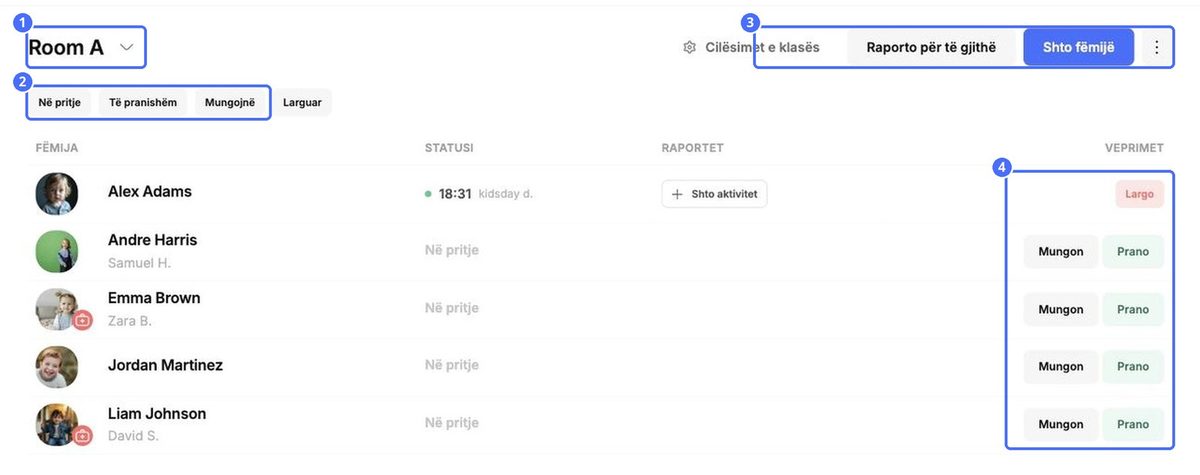The image size is (1200, 475).
Task: Click the Shto fëmijë button
Action: (1078, 47)
